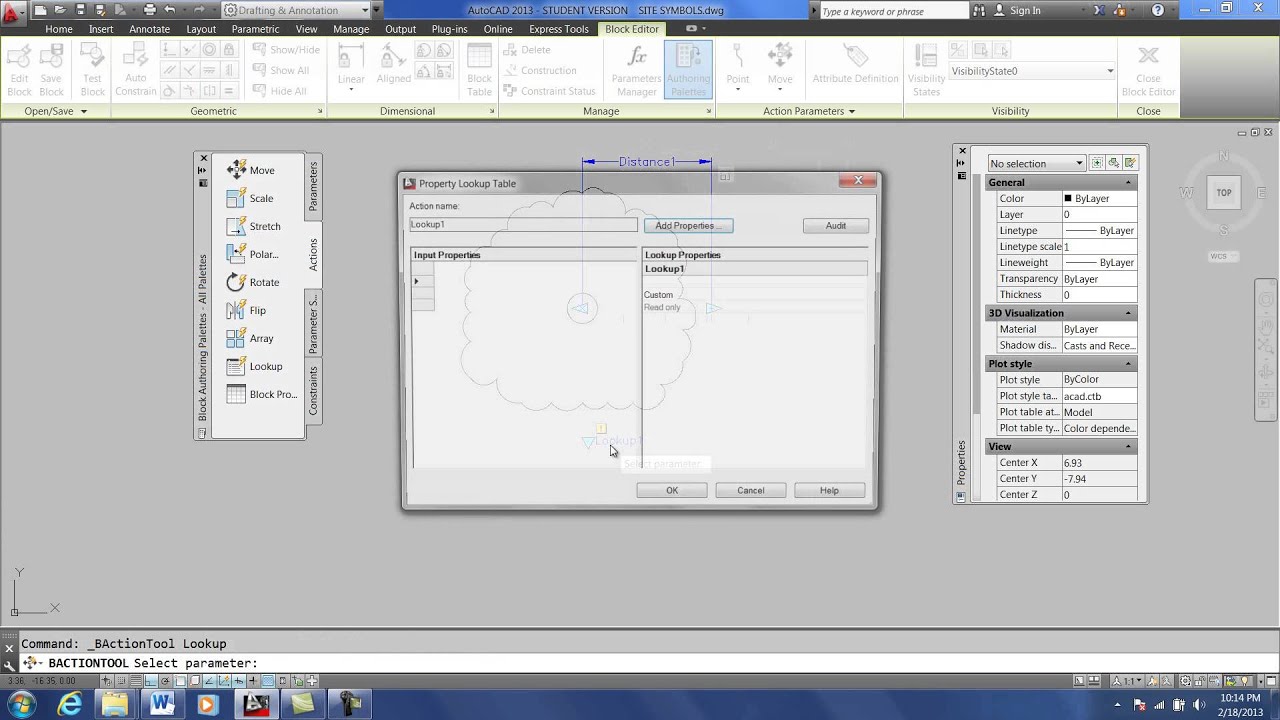Click the Edit Block ribbon icon

point(19,70)
